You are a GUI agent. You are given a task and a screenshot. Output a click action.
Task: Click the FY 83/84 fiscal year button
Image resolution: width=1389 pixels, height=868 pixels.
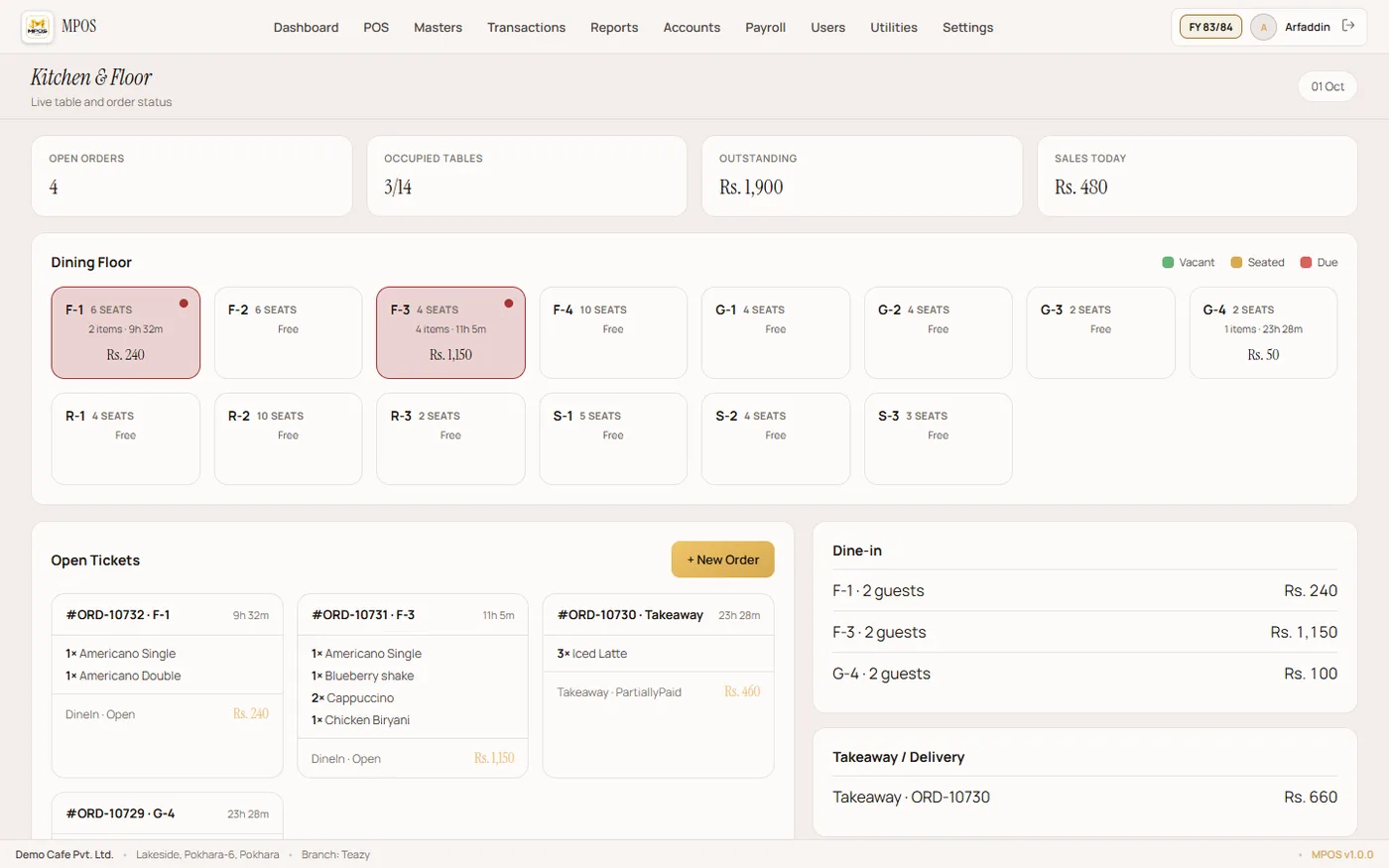tap(1210, 27)
